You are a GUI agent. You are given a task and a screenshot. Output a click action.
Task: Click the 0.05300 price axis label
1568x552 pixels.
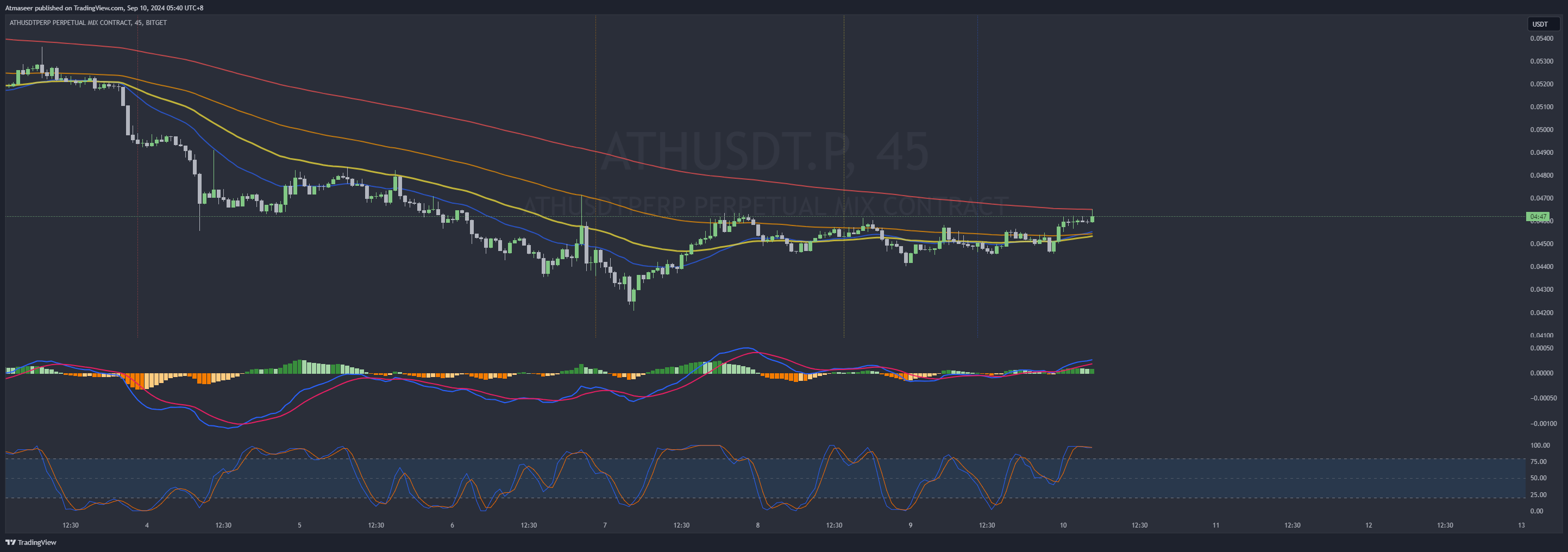pyautogui.click(x=1541, y=61)
